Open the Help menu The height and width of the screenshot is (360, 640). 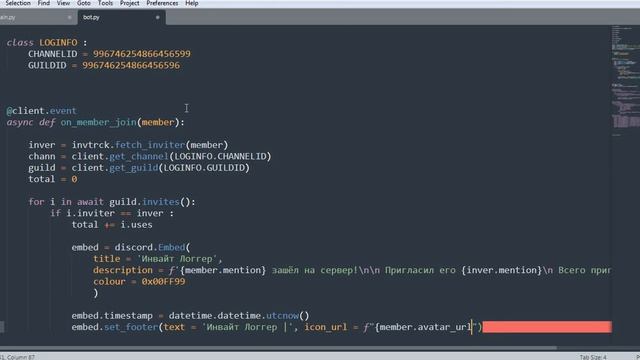coord(191,3)
